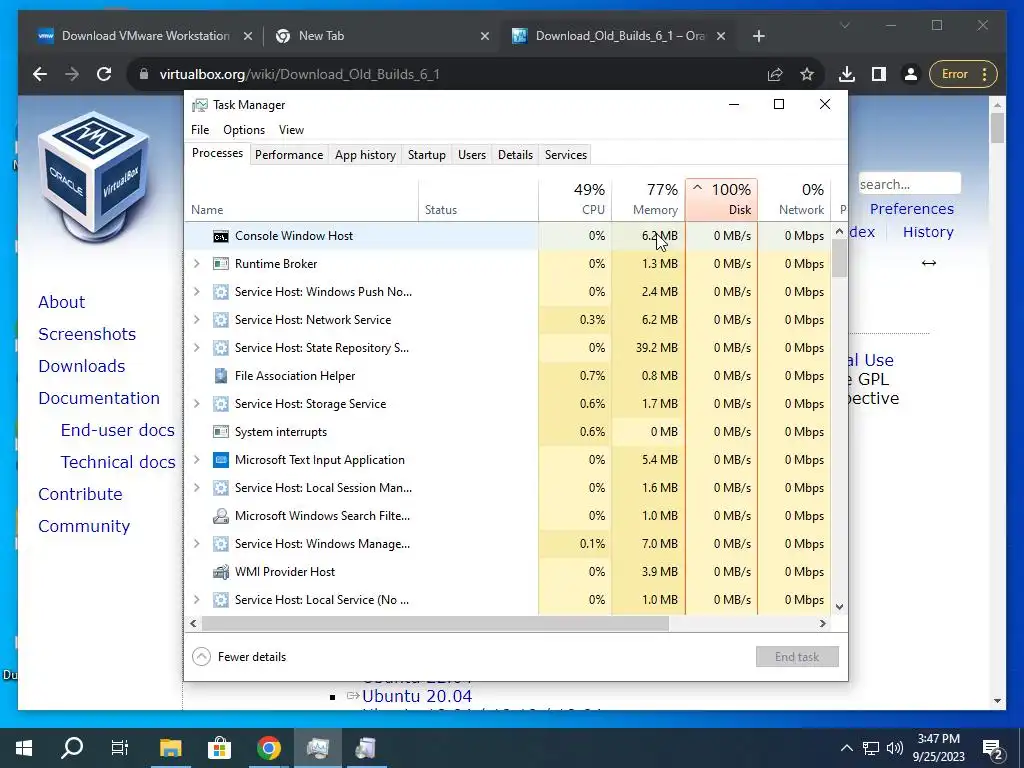Switch to the Users tab
Viewport: 1024px width, 768px height.
coord(472,155)
